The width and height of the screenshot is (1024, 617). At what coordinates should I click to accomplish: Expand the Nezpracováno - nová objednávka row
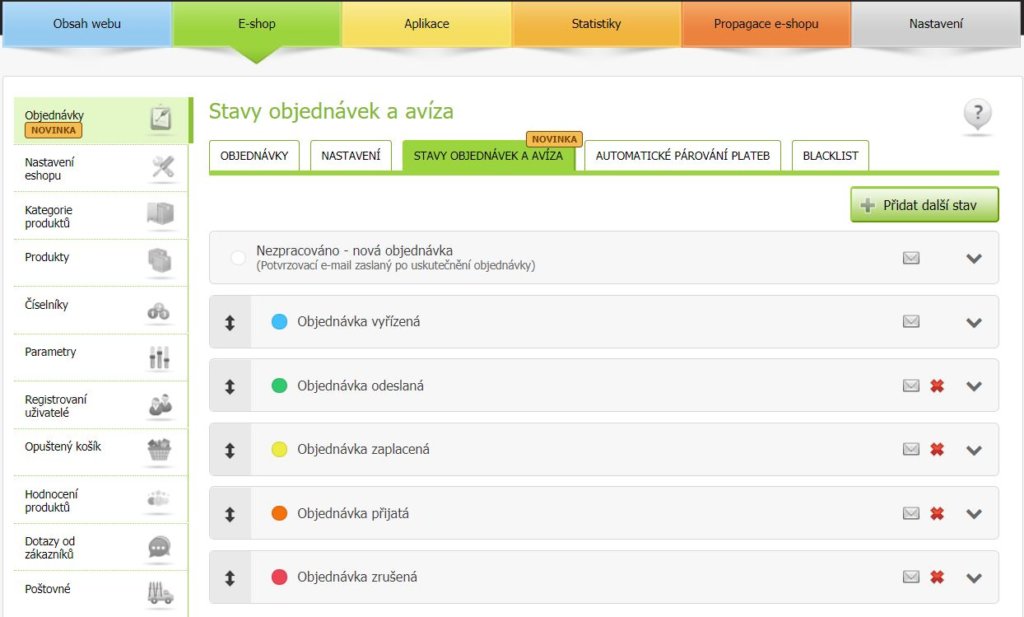pos(974,259)
